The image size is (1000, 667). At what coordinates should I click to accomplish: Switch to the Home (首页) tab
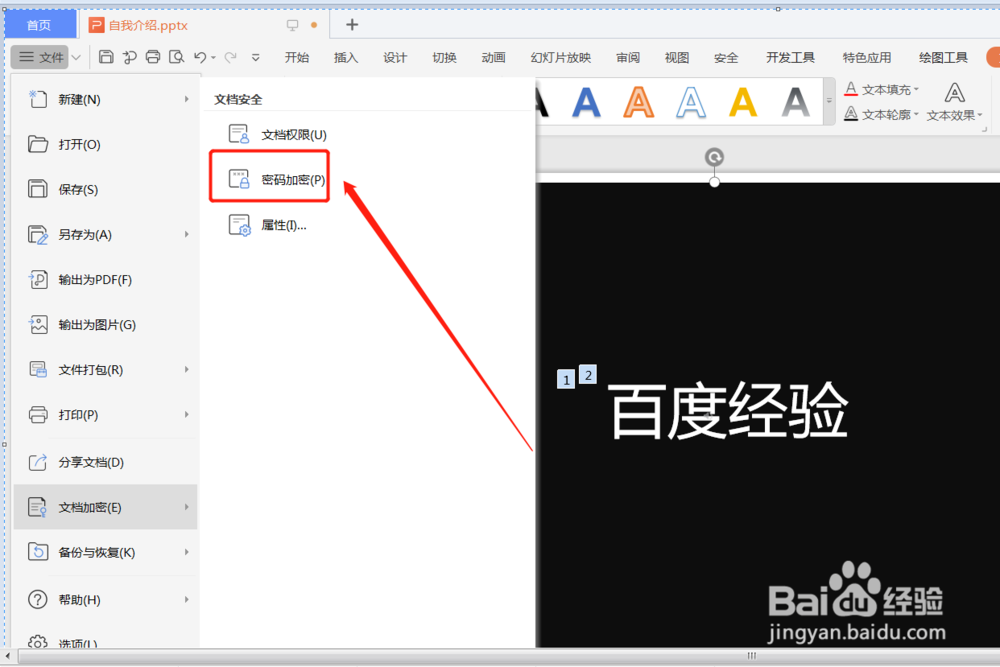coord(39,25)
